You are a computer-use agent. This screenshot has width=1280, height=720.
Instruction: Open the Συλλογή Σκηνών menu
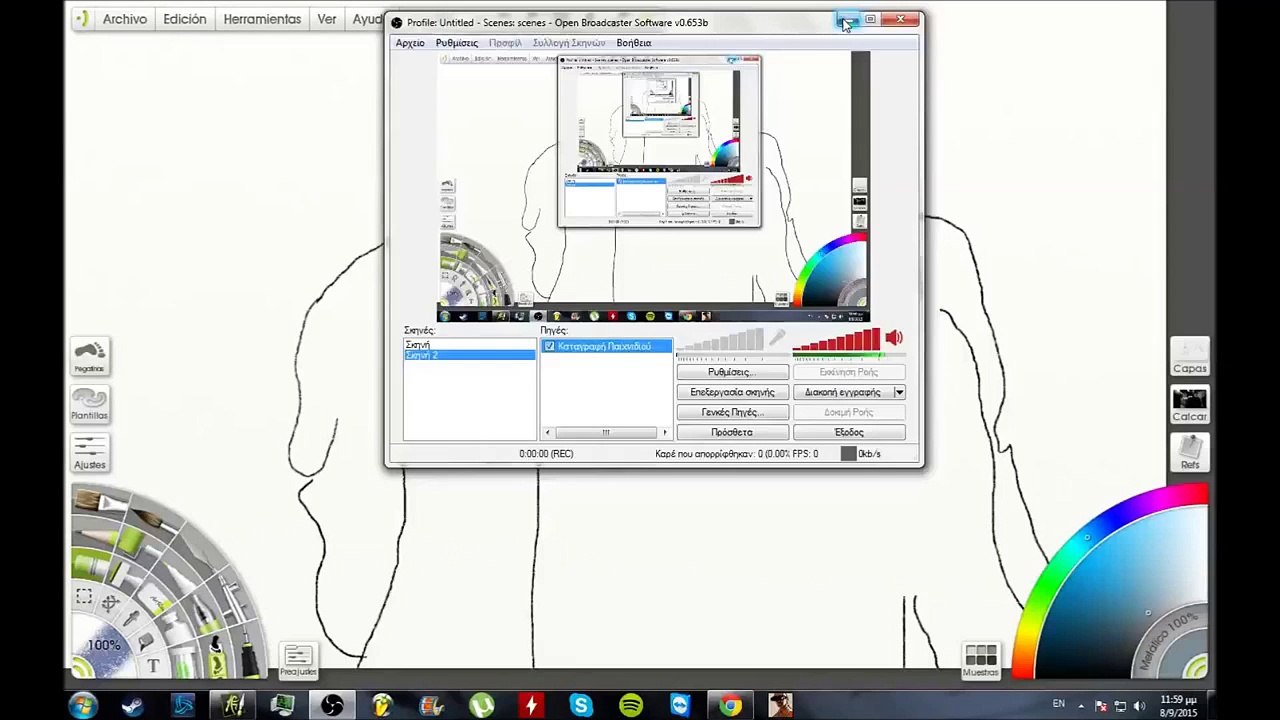point(569,43)
